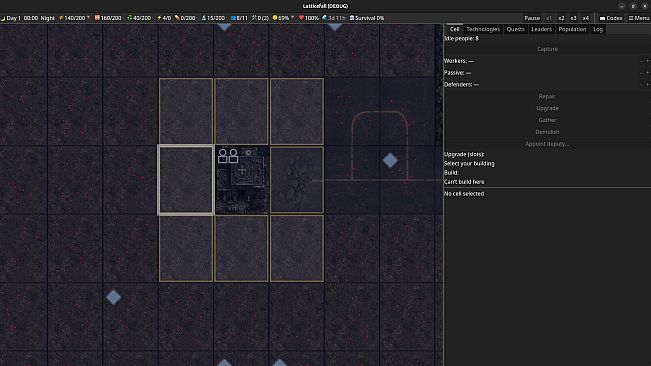Open the Log tab

tap(598, 29)
